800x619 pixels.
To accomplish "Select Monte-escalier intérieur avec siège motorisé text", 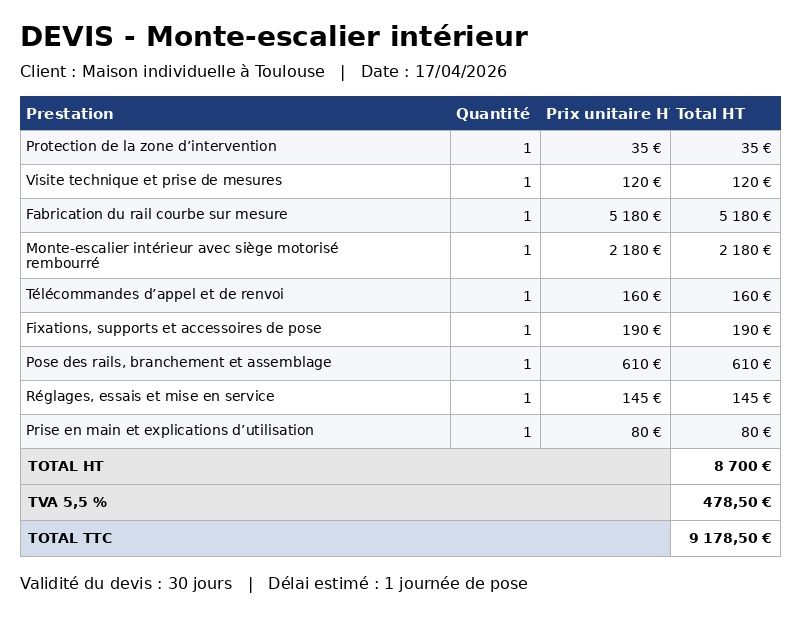I will point(182,248).
